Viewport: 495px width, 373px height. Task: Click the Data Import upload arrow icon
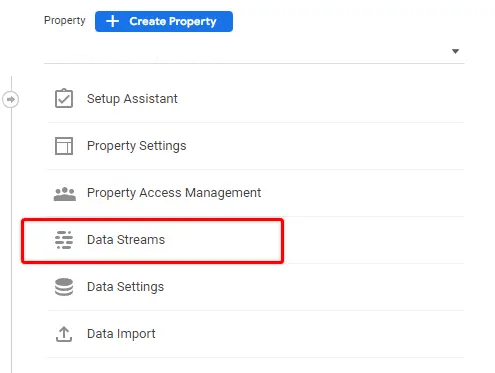click(x=64, y=334)
